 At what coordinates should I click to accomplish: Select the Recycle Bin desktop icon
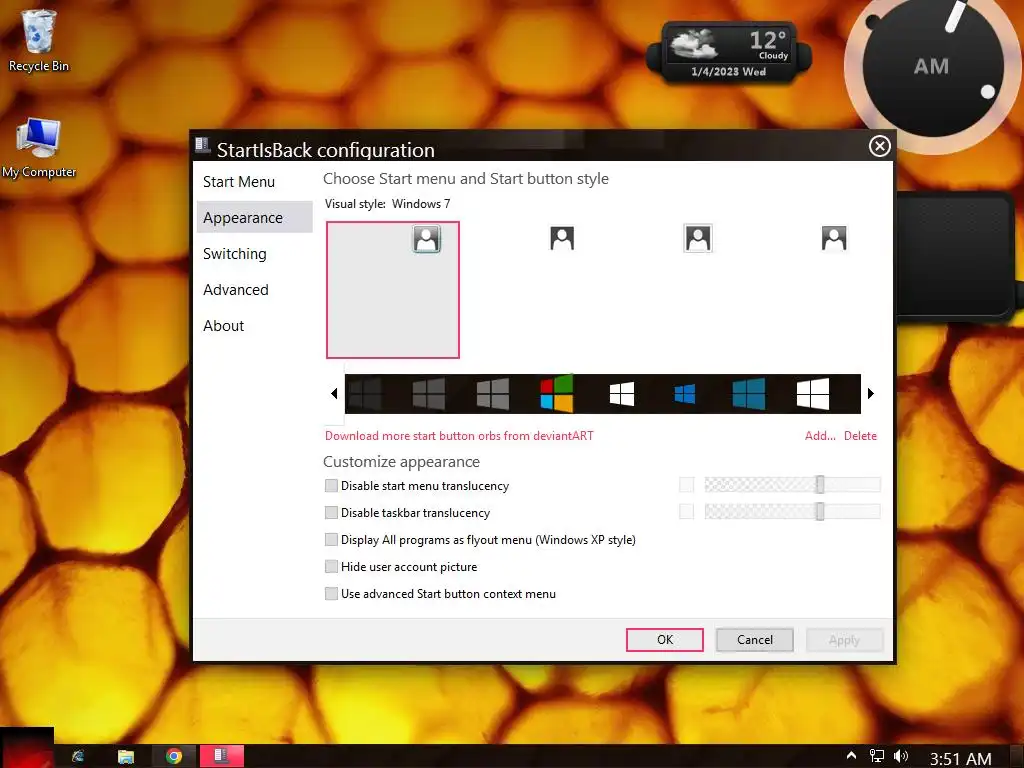point(39,41)
